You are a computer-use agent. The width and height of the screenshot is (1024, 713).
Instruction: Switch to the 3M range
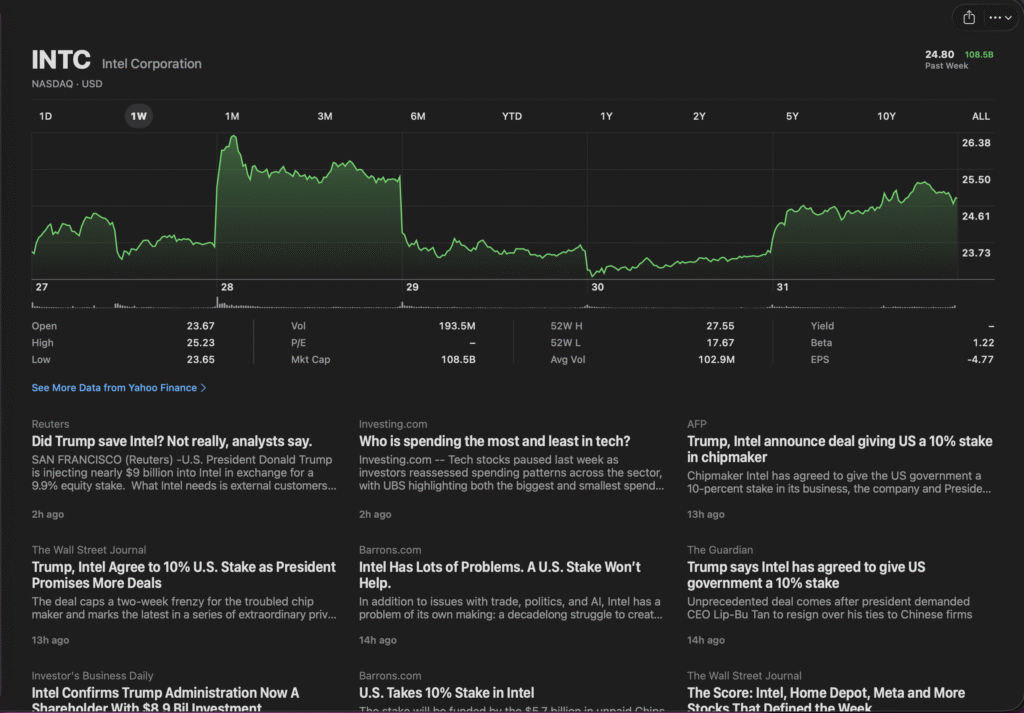coord(325,116)
